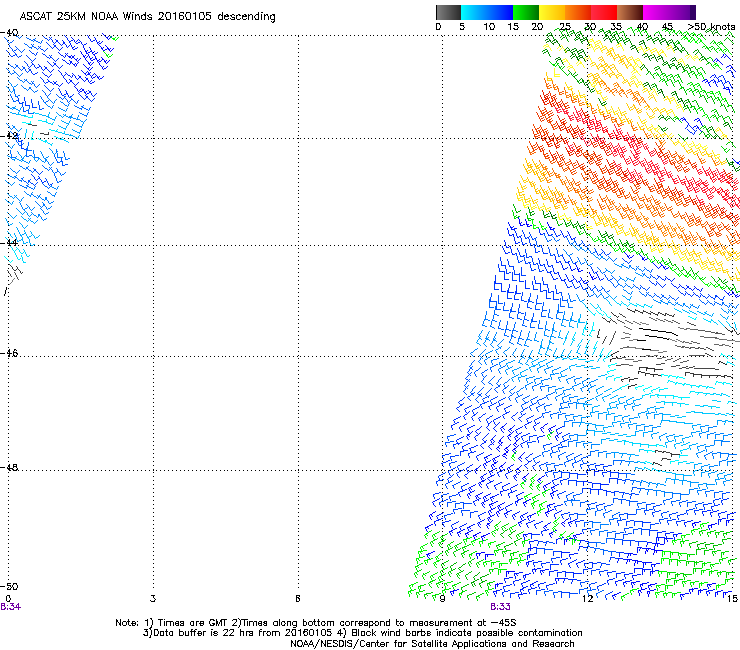Click the '-50' latitude axis label

[9, 586]
